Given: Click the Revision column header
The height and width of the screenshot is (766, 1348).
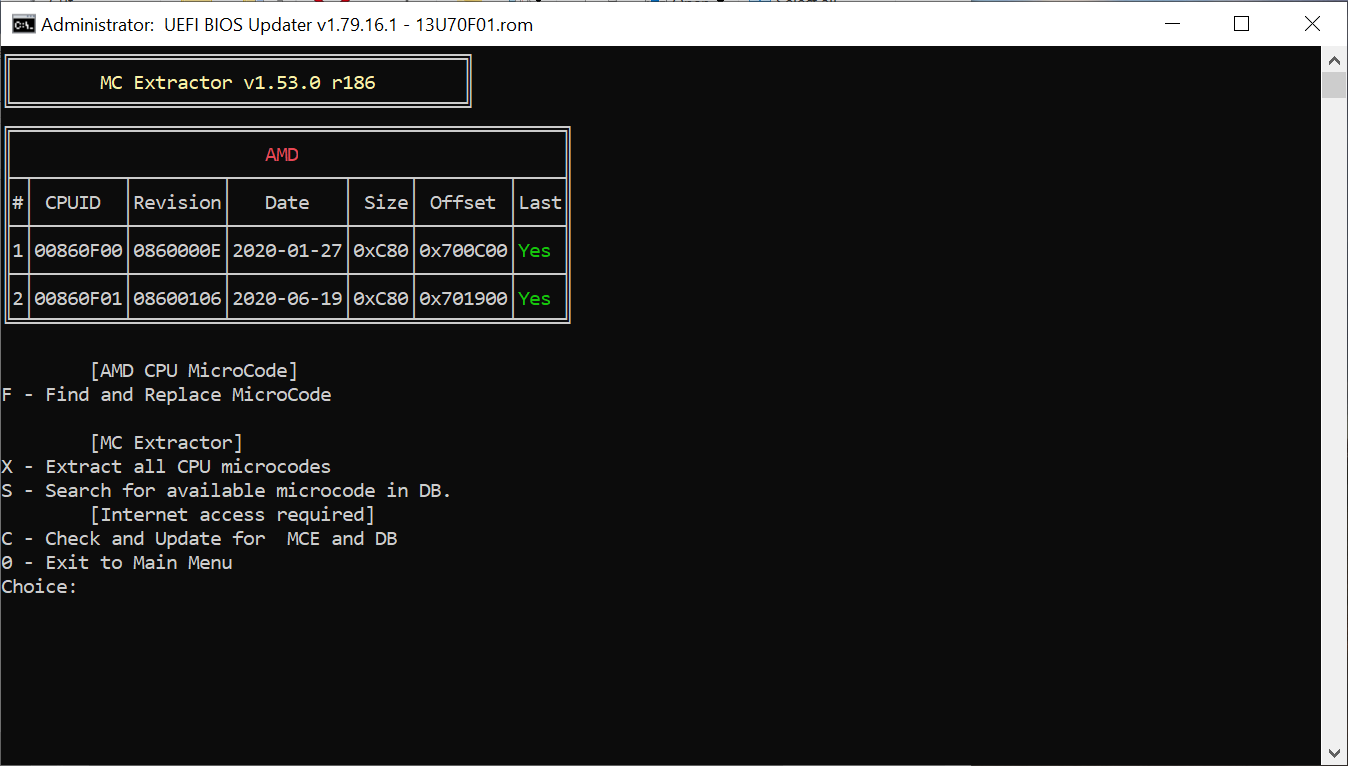Looking at the screenshot, I should (177, 203).
